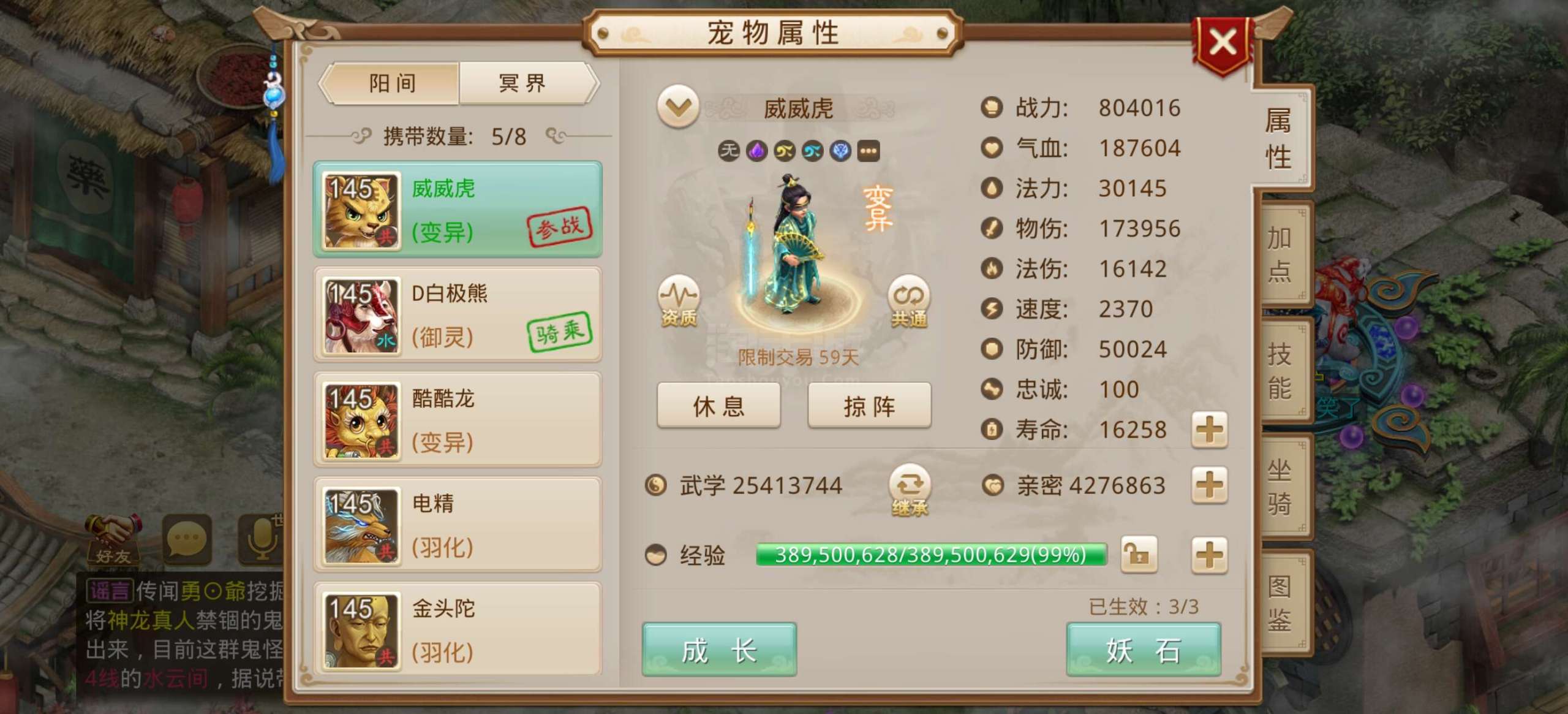The height and width of the screenshot is (714, 1568).
Task: Open the 资质 aptitude icon
Action: 679,301
